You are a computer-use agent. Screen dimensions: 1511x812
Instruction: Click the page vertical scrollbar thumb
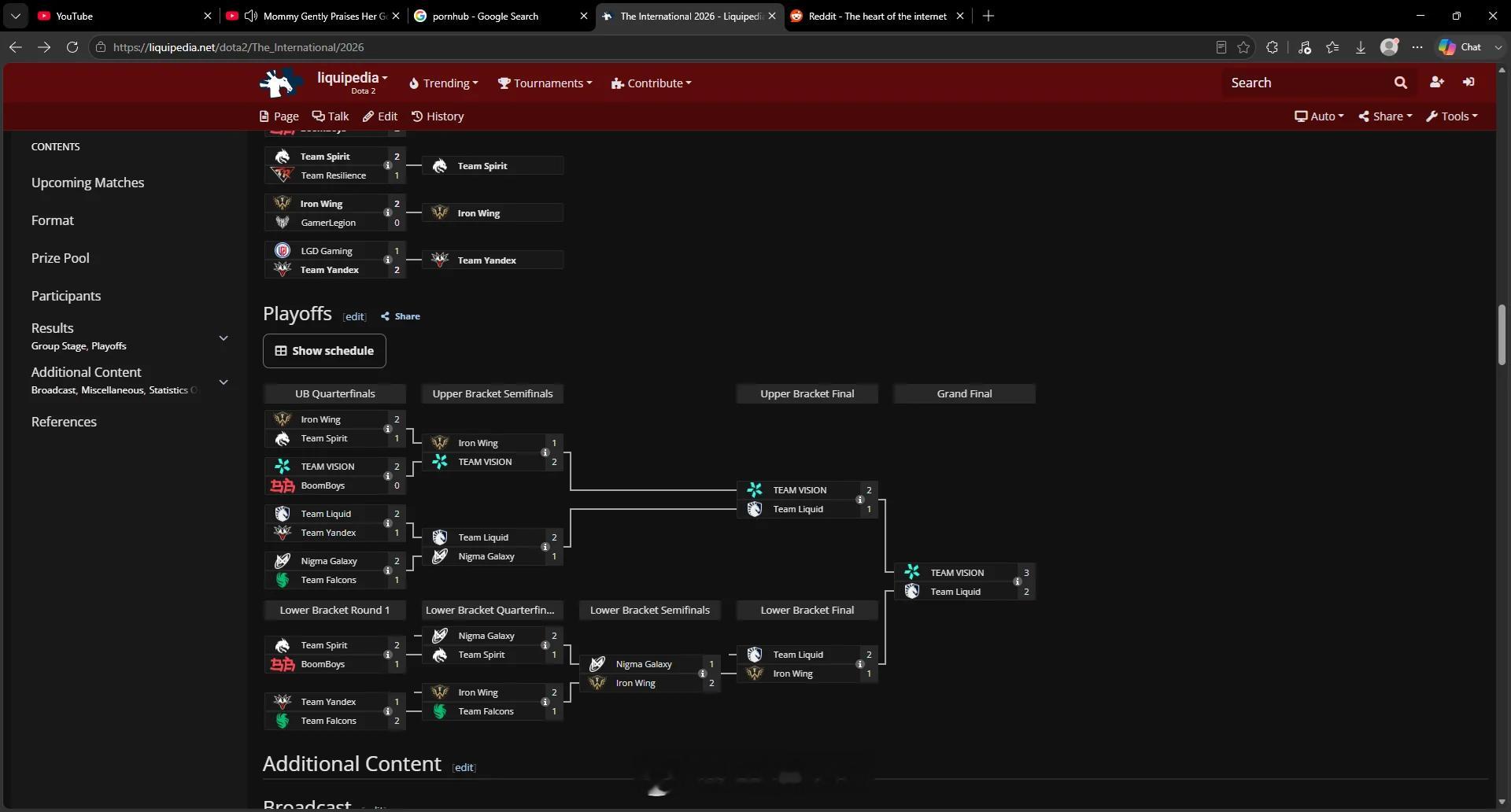pyautogui.click(x=1502, y=334)
